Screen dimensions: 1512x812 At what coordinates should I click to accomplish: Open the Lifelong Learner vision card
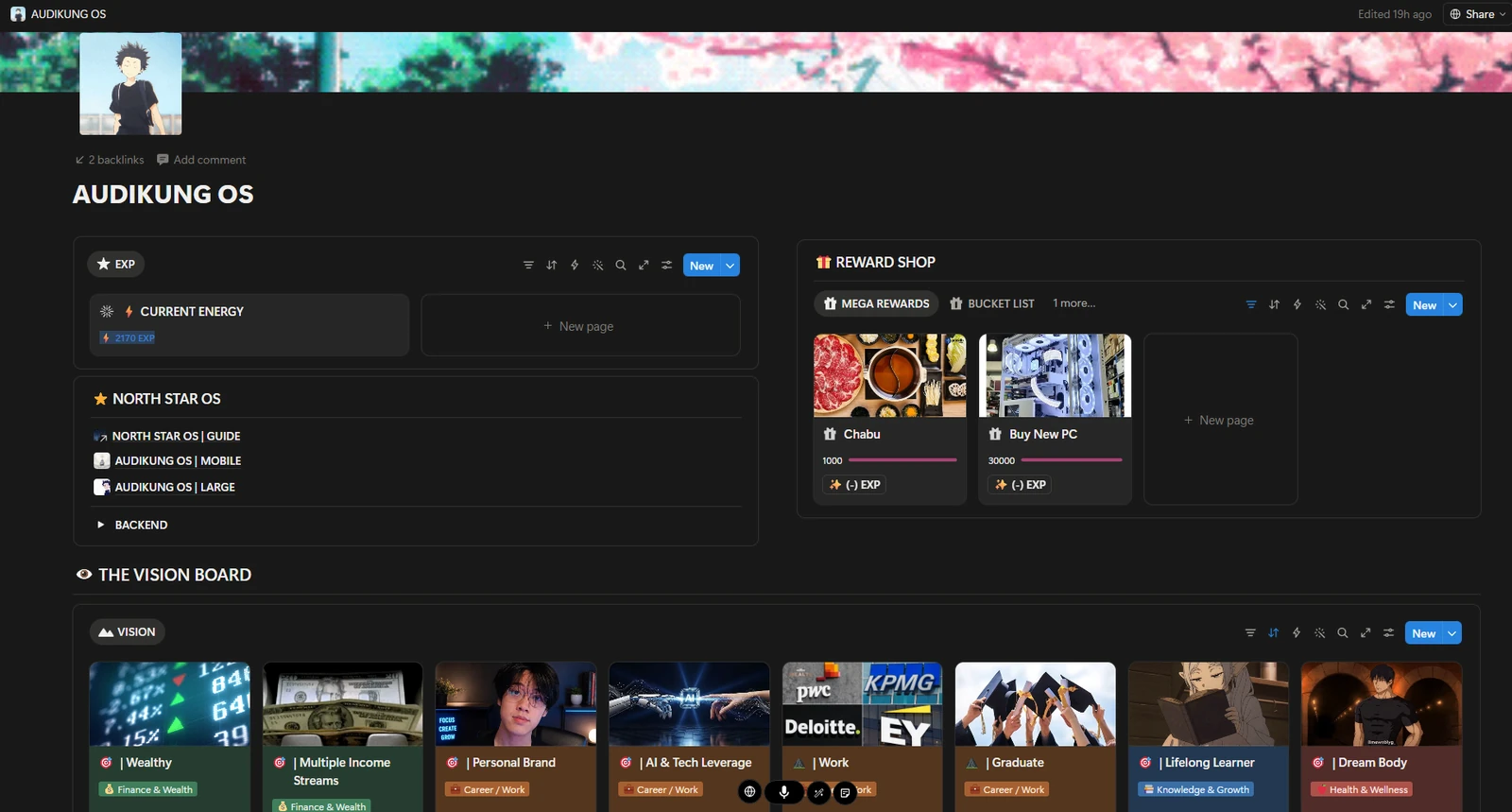coord(1209,736)
